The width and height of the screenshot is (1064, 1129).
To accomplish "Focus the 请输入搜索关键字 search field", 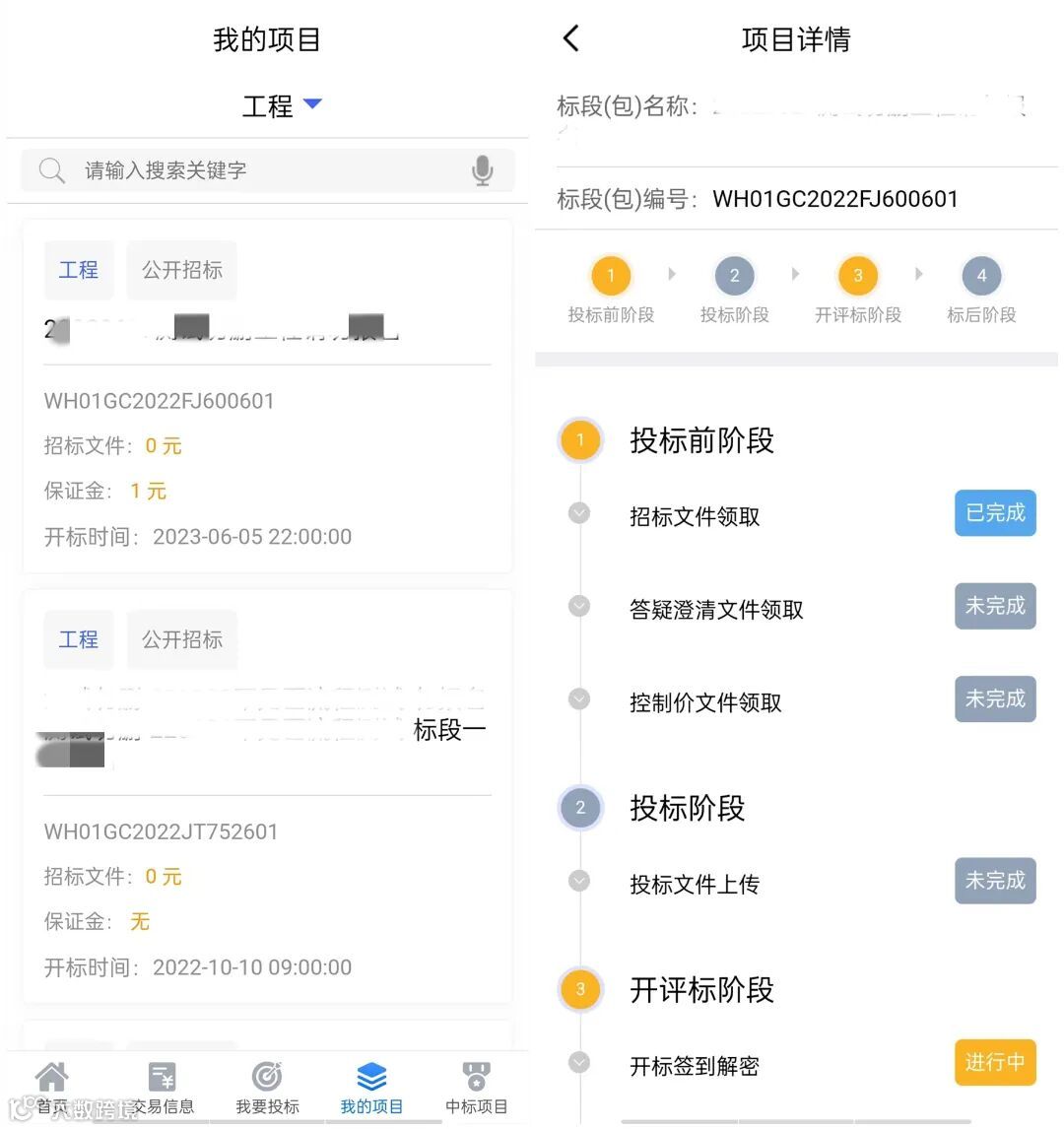I will pyautogui.click(x=266, y=170).
